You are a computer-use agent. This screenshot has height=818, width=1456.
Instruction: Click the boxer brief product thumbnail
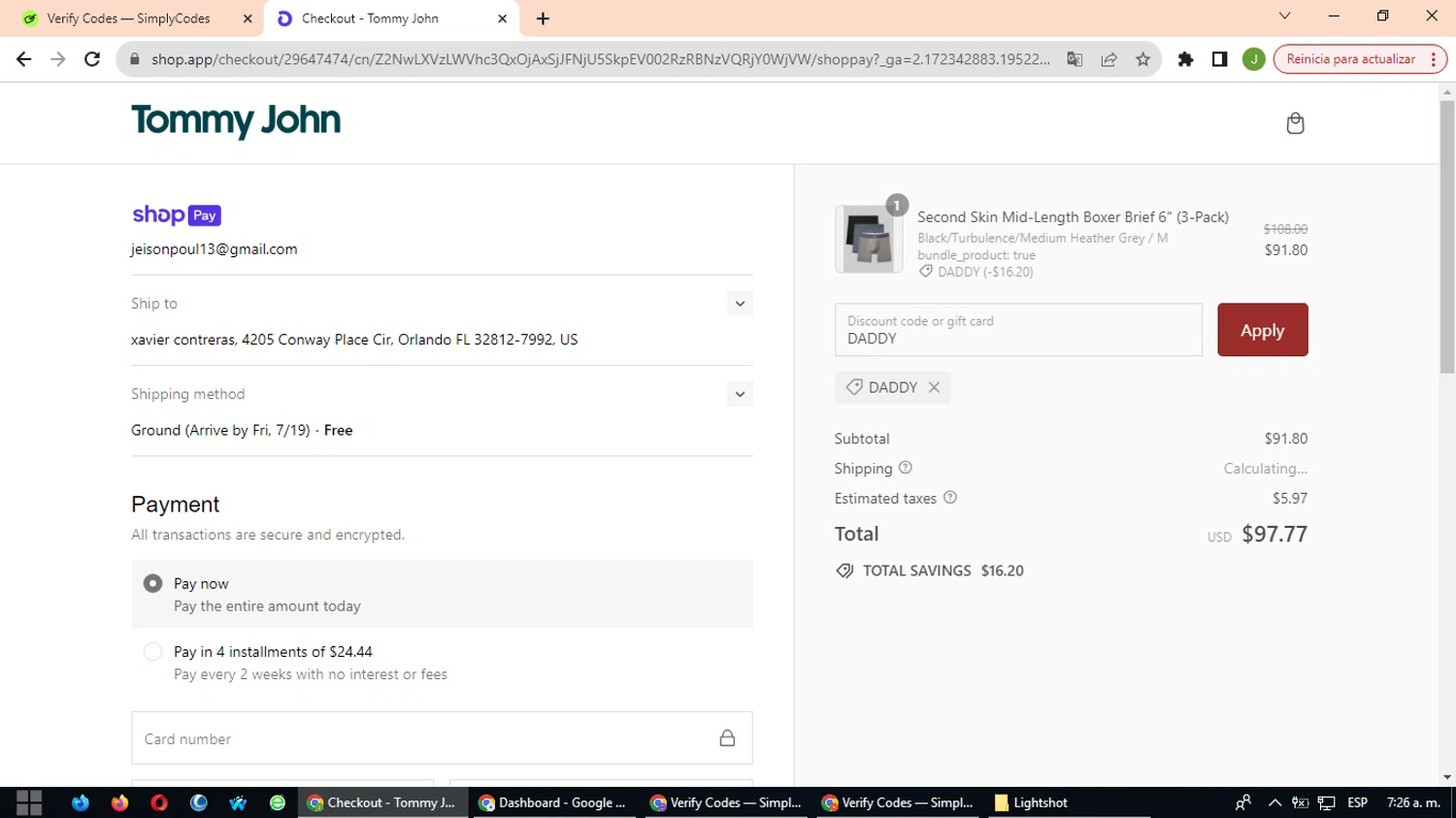coord(869,239)
